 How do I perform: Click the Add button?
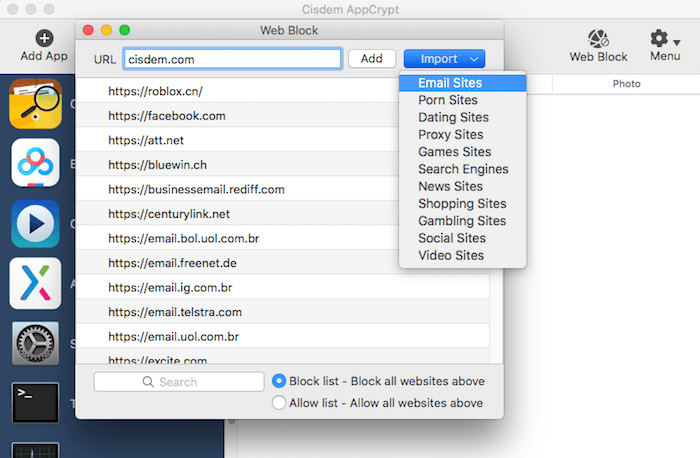tap(372, 59)
